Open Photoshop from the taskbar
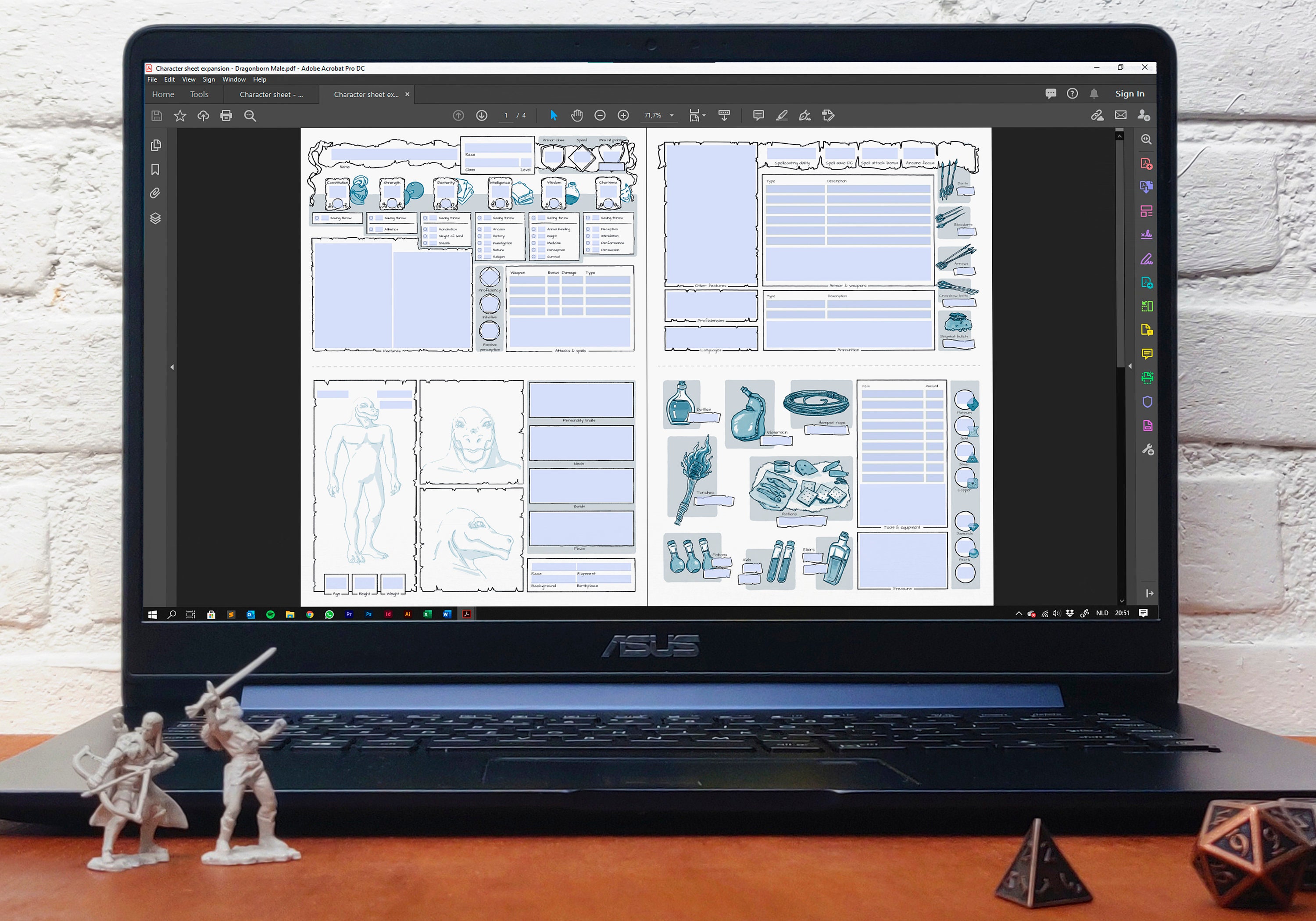Screen dimensions: 1316x921 point(368,614)
